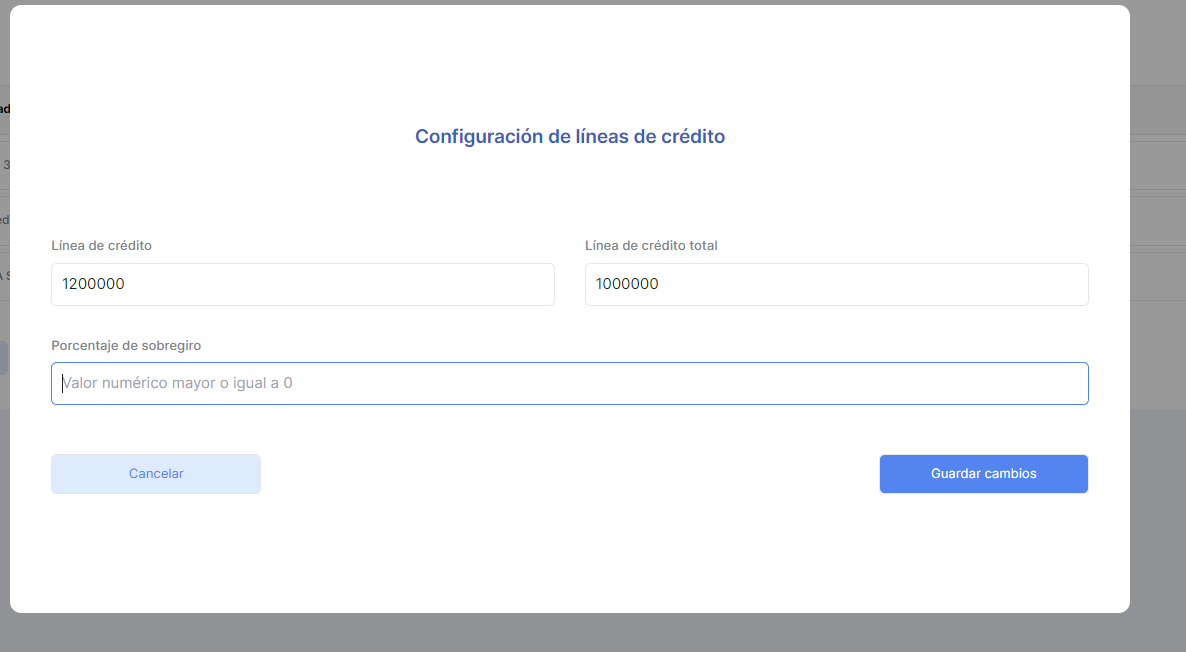The image size is (1186, 652).
Task: Select the Porcentaje de sobregiro input
Action: 570,383
